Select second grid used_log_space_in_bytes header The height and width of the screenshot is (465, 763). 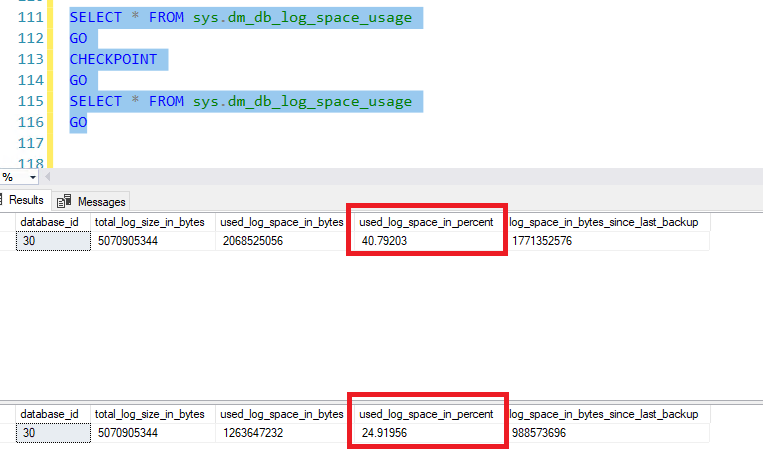pos(282,414)
